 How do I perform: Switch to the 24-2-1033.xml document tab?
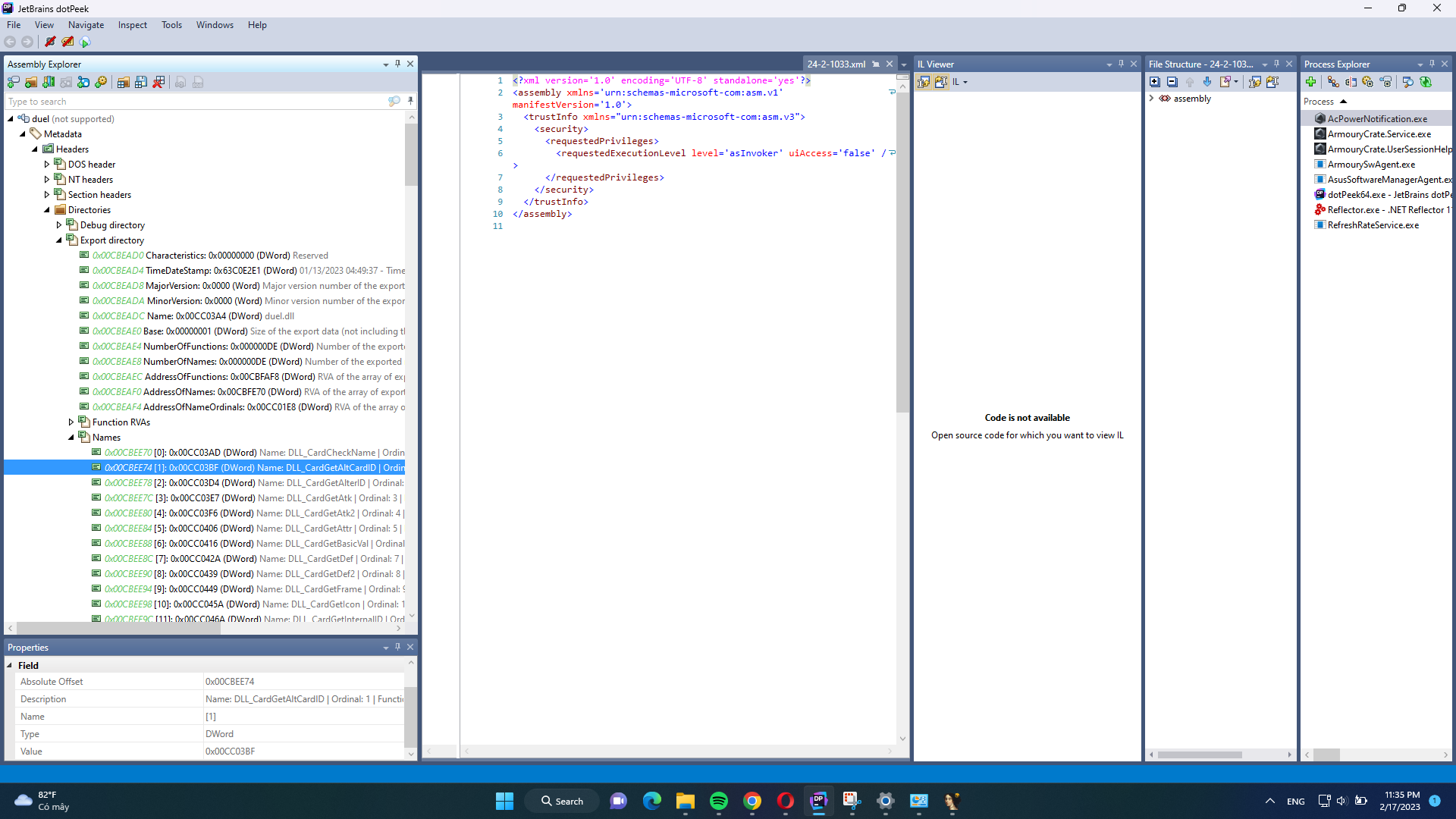[x=837, y=64]
